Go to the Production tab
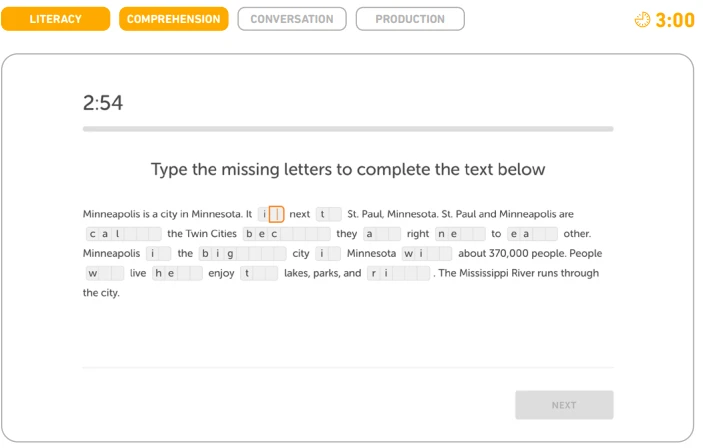The height and width of the screenshot is (448, 703). pos(410,19)
